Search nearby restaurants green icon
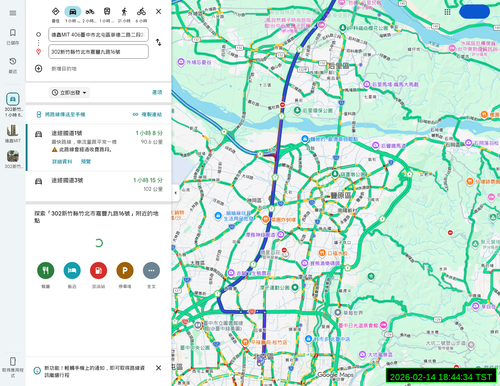The image size is (500, 386). pos(46,270)
